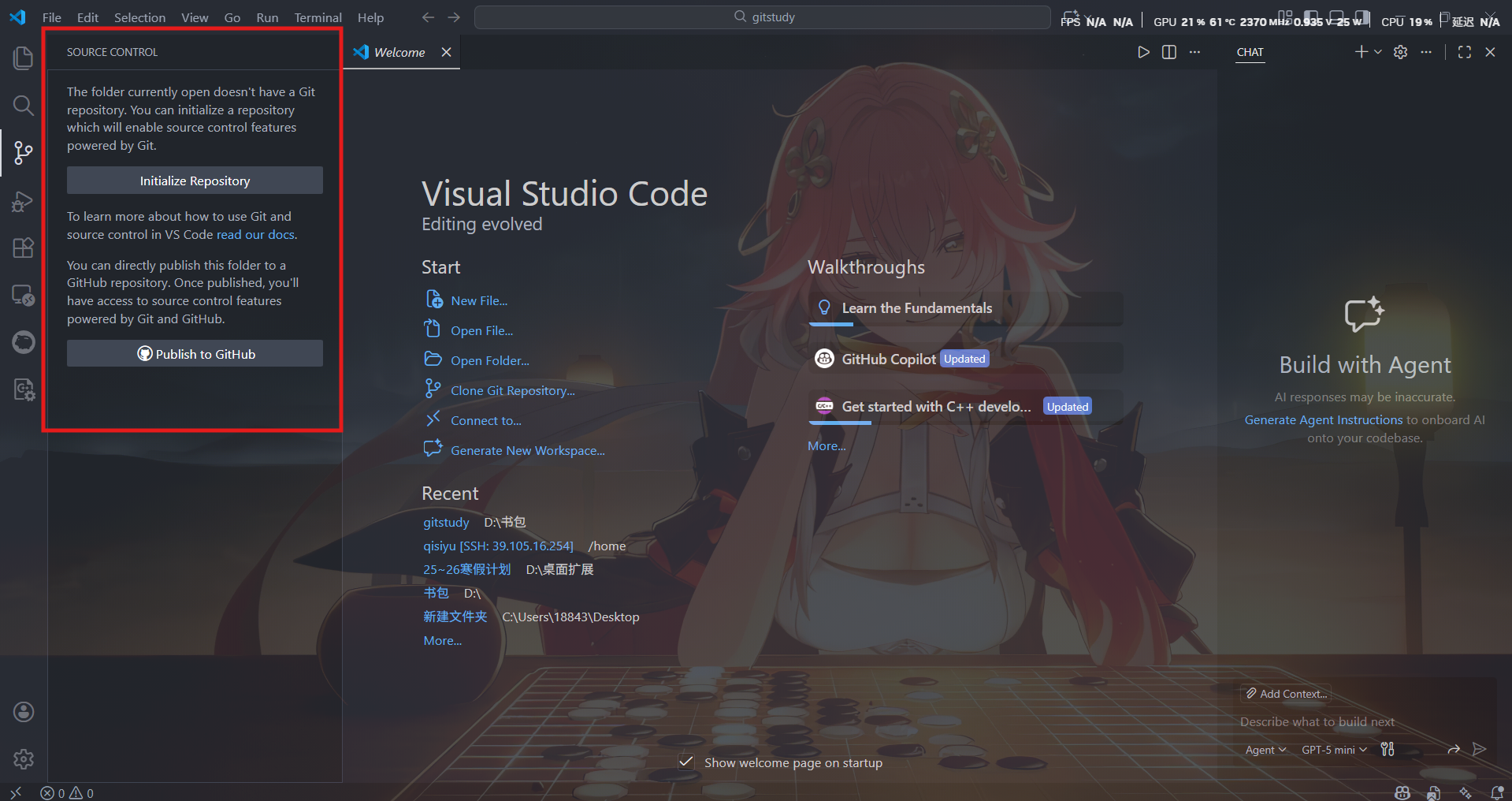This screenshot has height=801, width=1512.
Task: Open the GPT-5 mini model picker
Action: (1334, 750)
